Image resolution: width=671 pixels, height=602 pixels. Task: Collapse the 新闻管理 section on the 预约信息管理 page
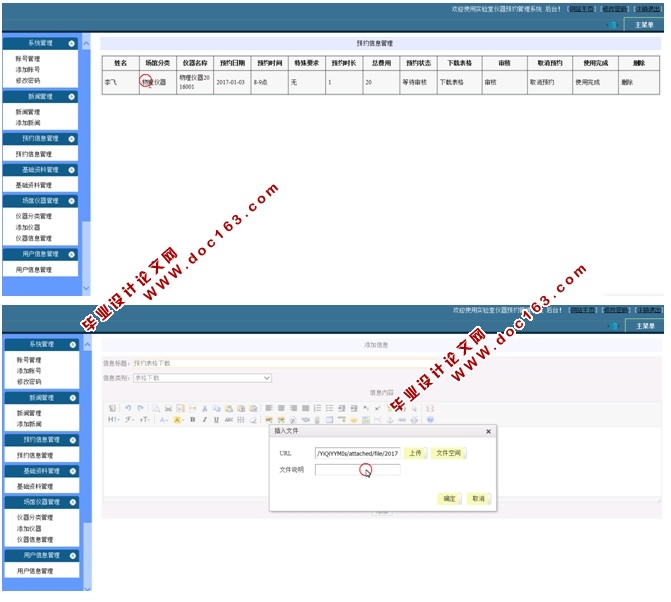[71, 97]
